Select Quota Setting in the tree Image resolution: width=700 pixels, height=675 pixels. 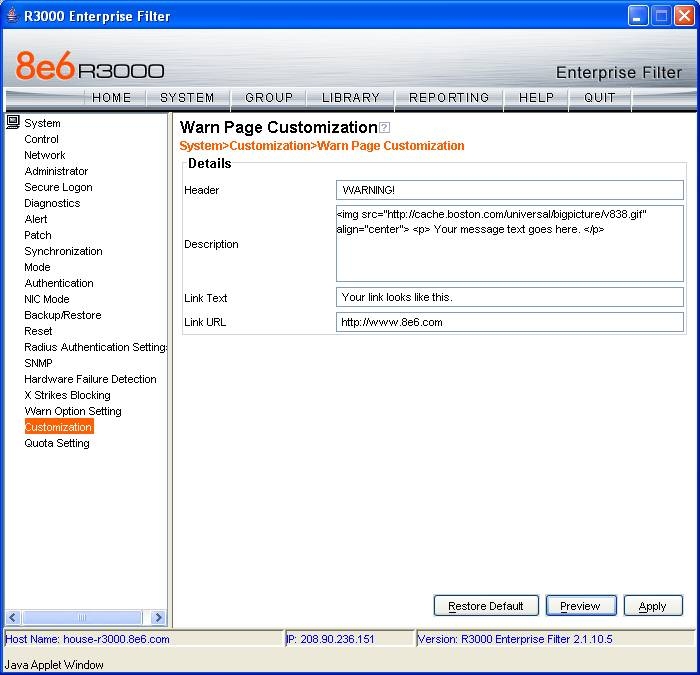[57, 443]
